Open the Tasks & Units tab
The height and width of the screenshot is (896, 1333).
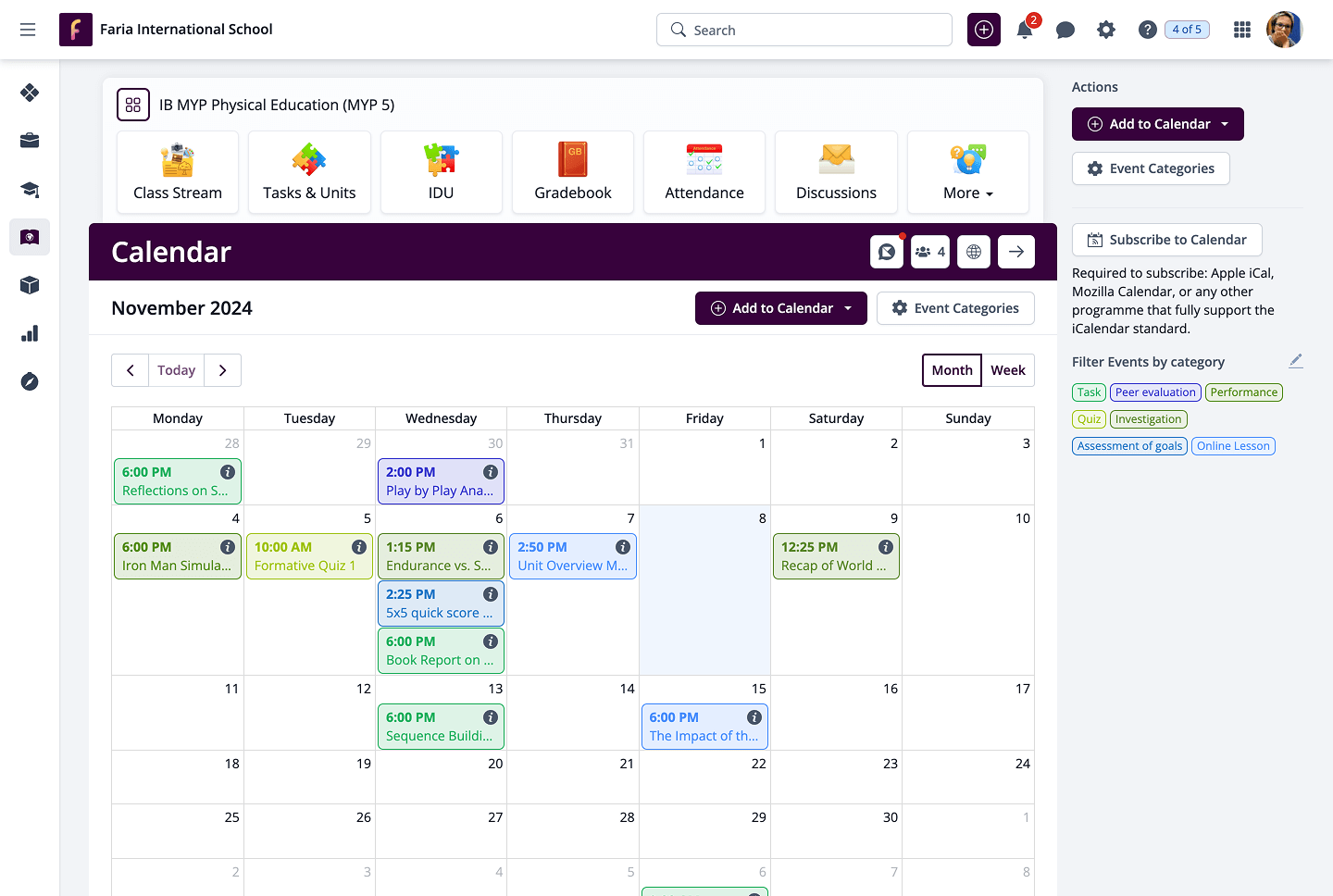point(309,172)
